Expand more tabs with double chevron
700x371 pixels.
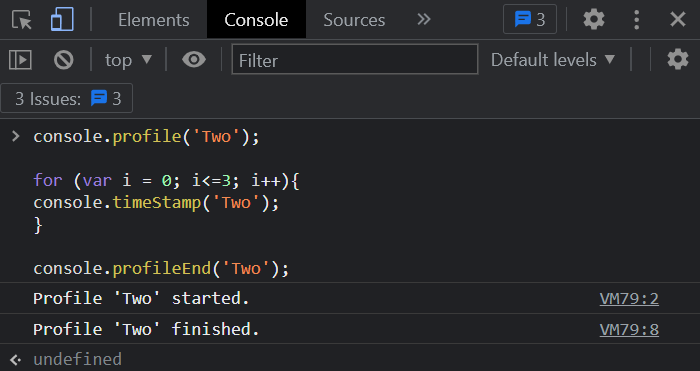click(424, 19)
